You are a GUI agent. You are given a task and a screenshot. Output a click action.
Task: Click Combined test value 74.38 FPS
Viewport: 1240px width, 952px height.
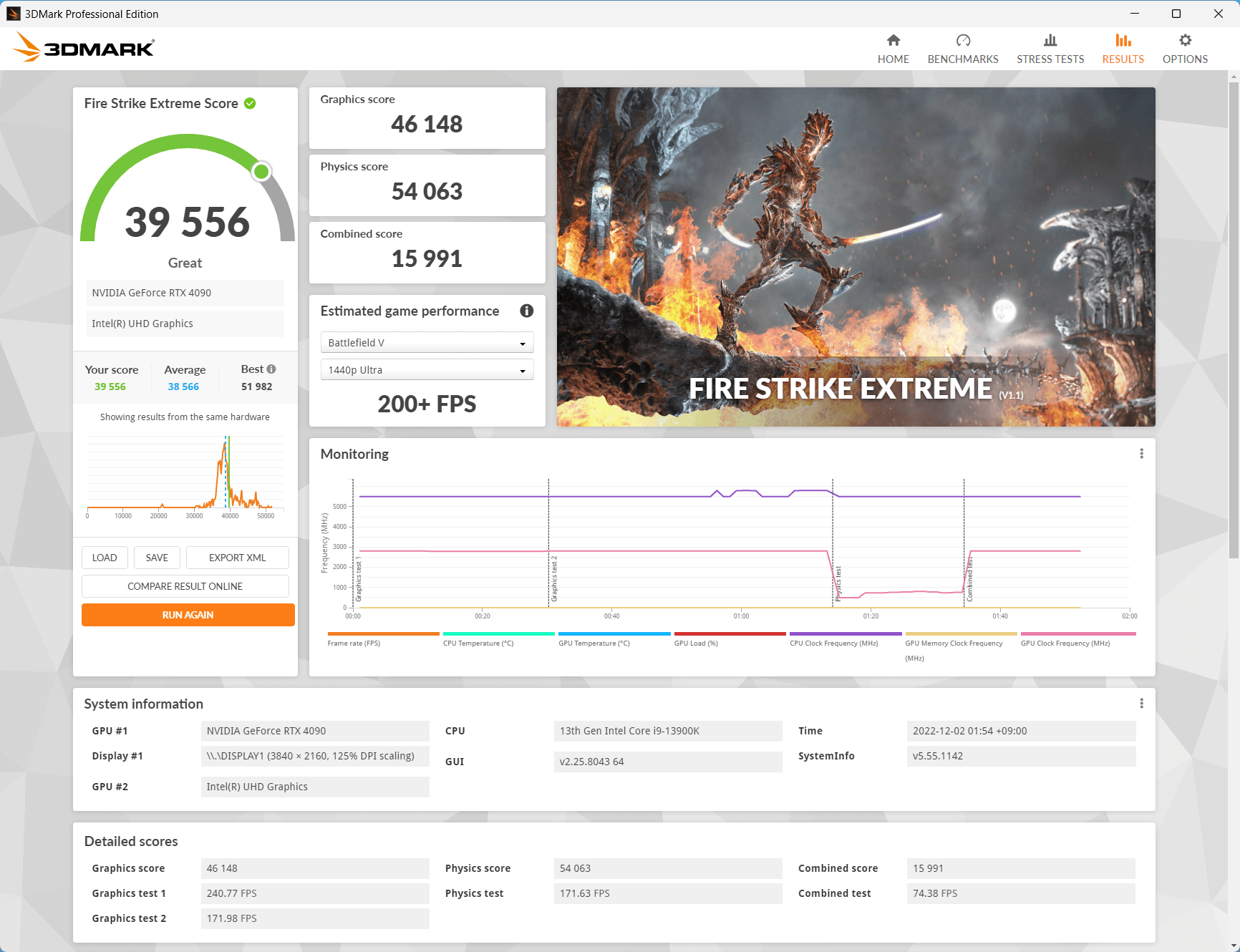(x=1021, y=893)
